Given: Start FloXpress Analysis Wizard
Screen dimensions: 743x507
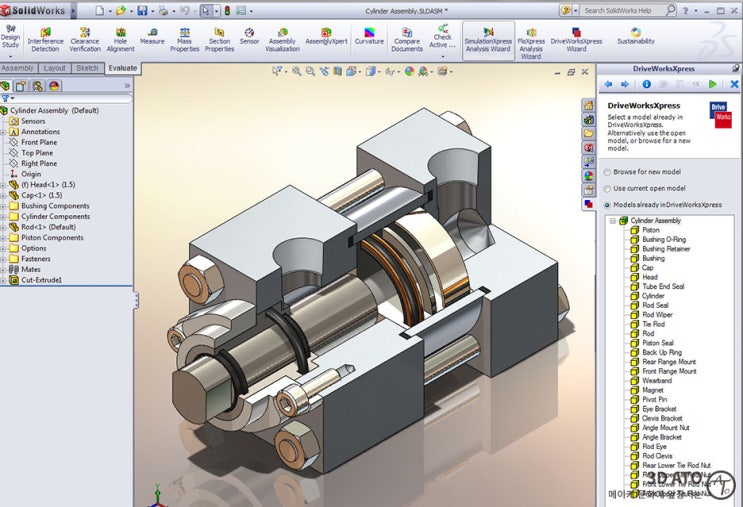Looking at the screenshot, I should coord(531,43).
